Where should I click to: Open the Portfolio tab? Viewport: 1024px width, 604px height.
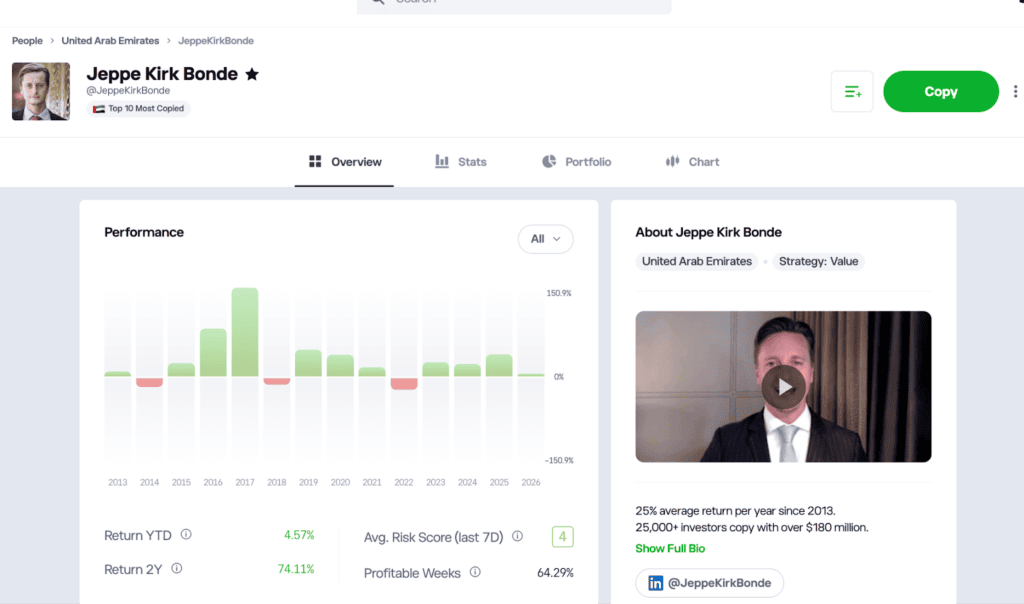tap(576, 162)
